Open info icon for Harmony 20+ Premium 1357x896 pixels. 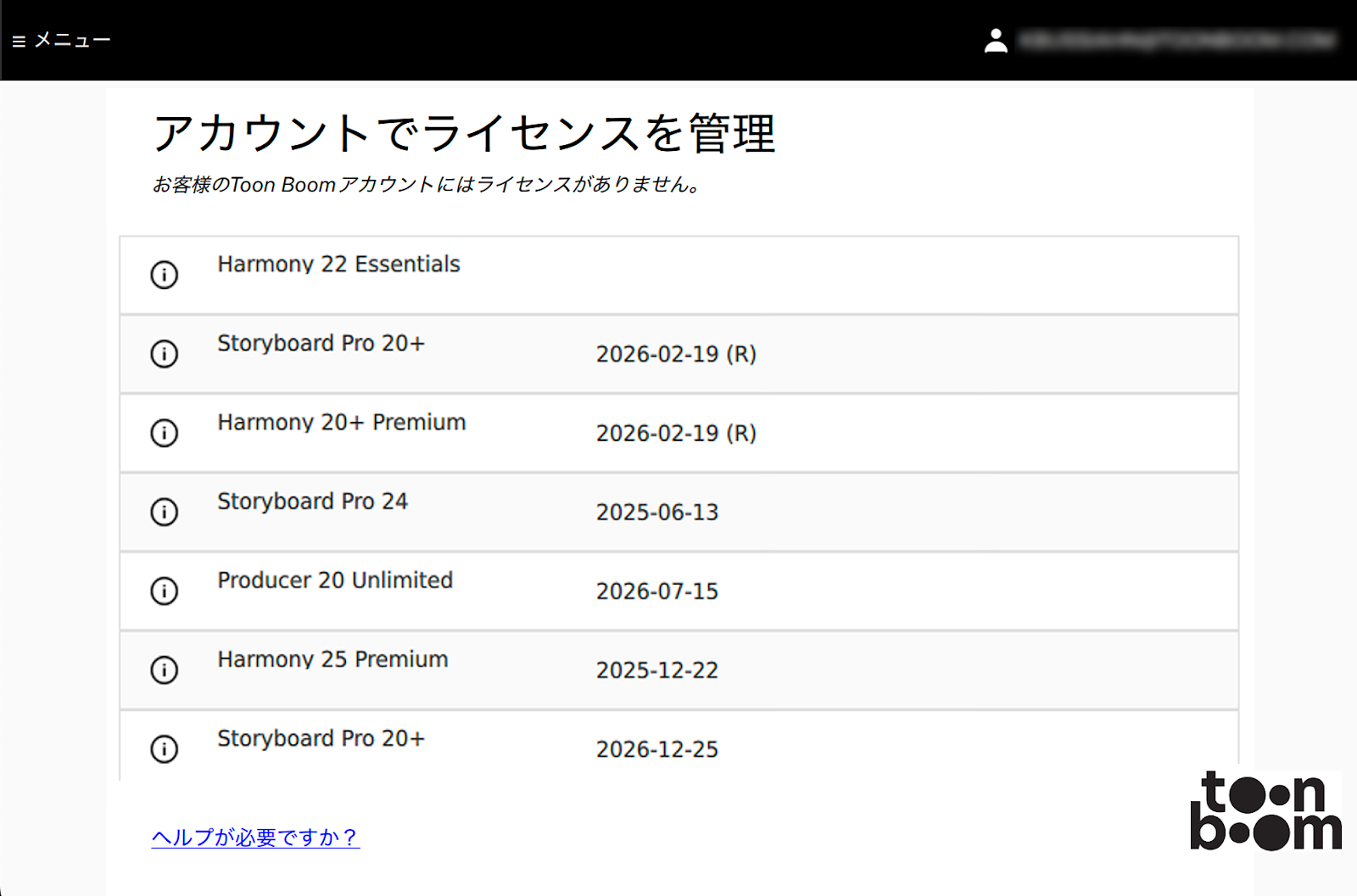click(164, 433)
